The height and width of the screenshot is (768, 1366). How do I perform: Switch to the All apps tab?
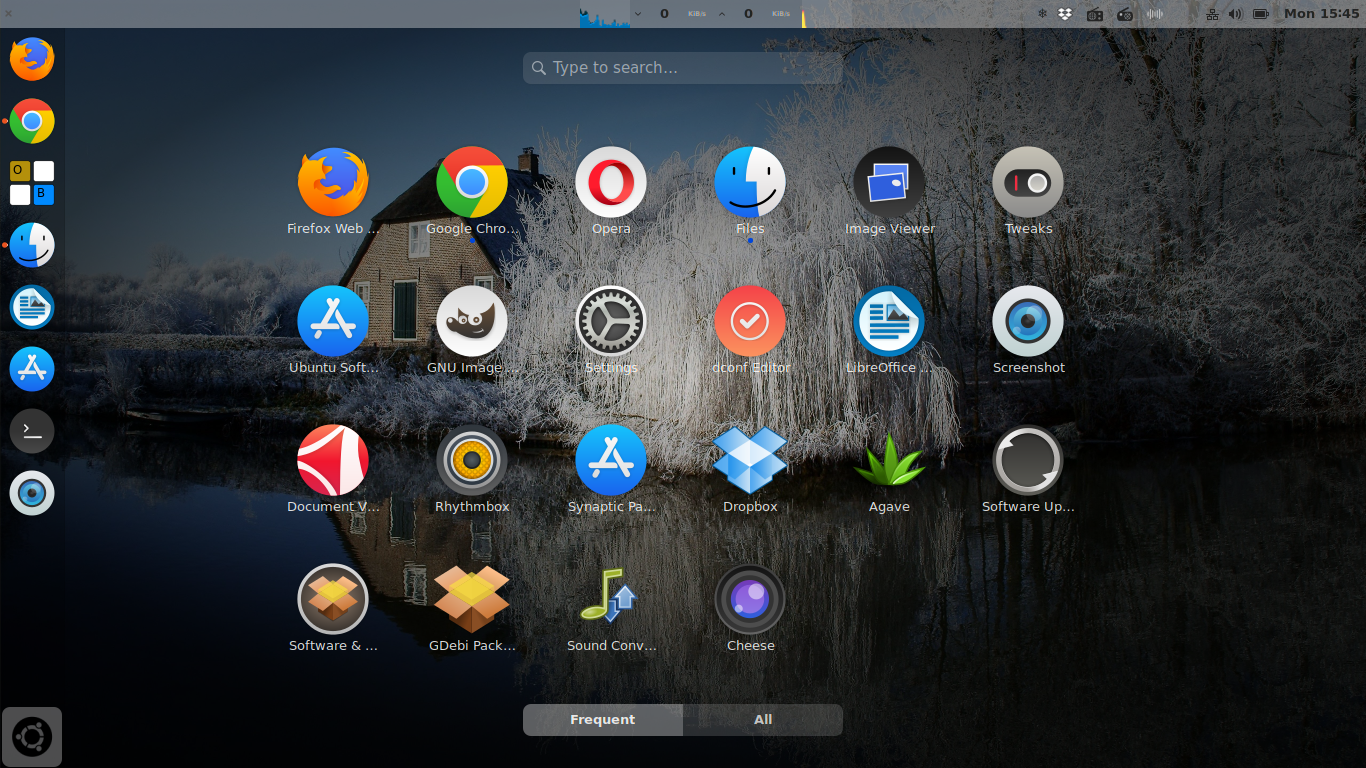[x=763, y=720]
